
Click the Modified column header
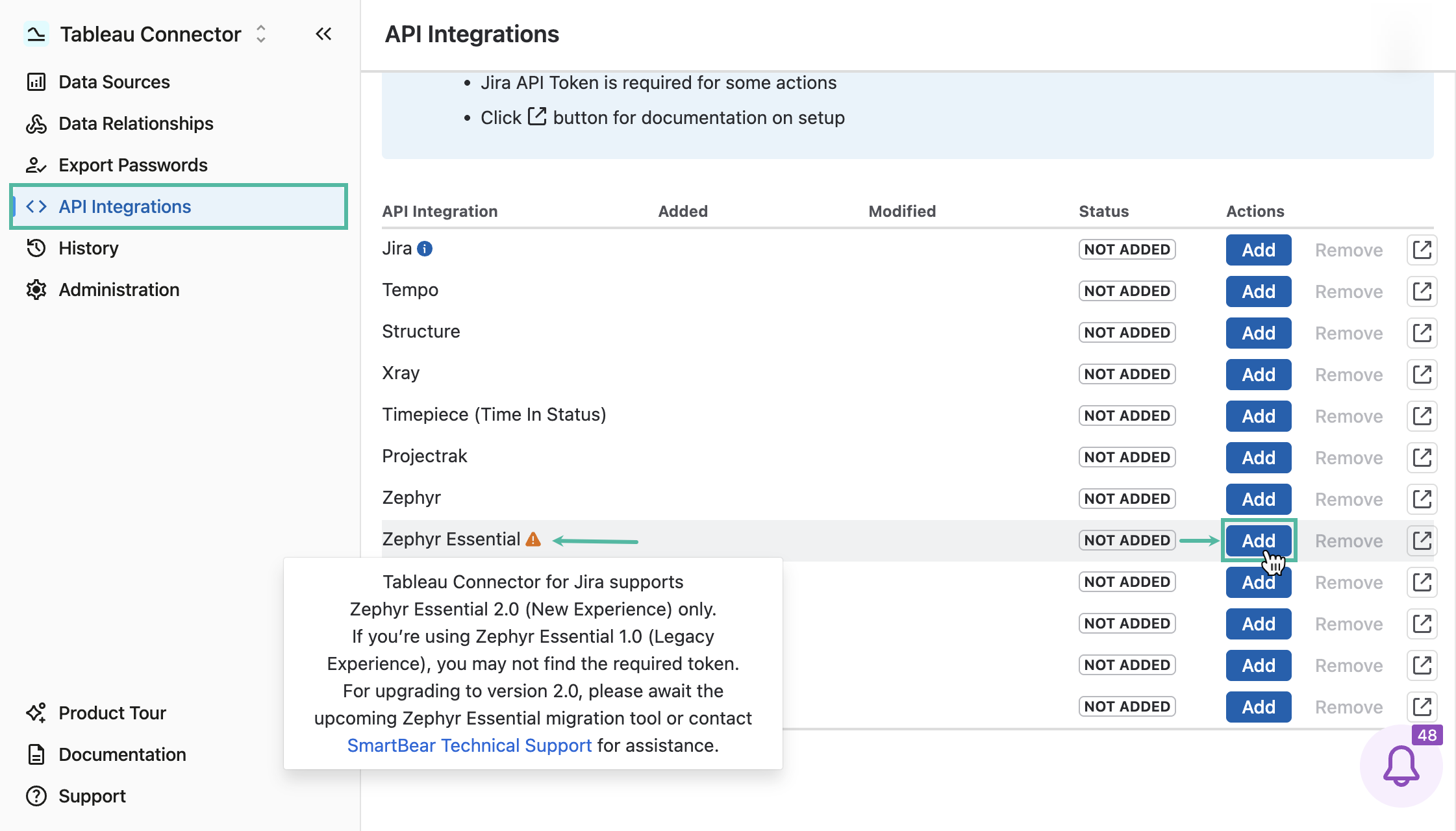point(902,211)
